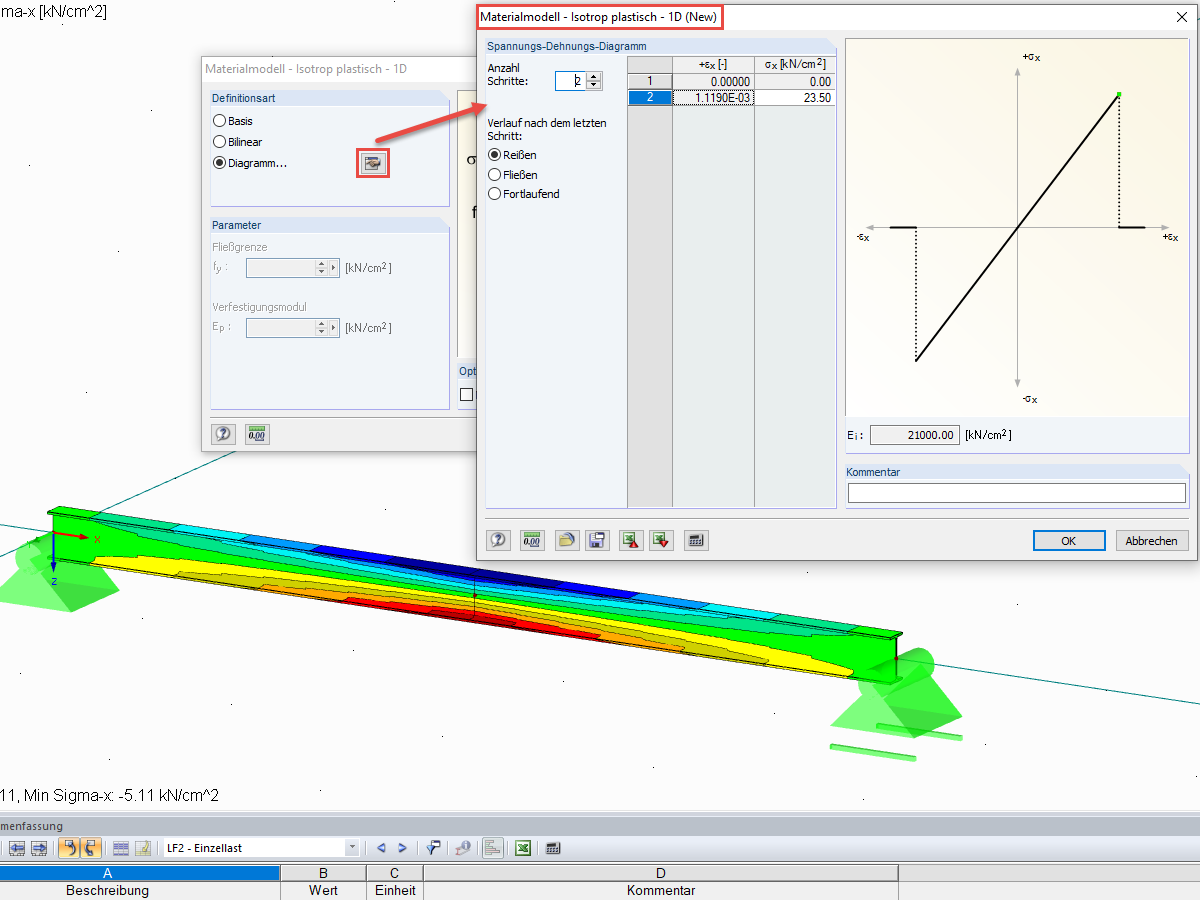Click column B Wert header in the bottom table
Screen dimensions: 1200x900
coord(323,881)
